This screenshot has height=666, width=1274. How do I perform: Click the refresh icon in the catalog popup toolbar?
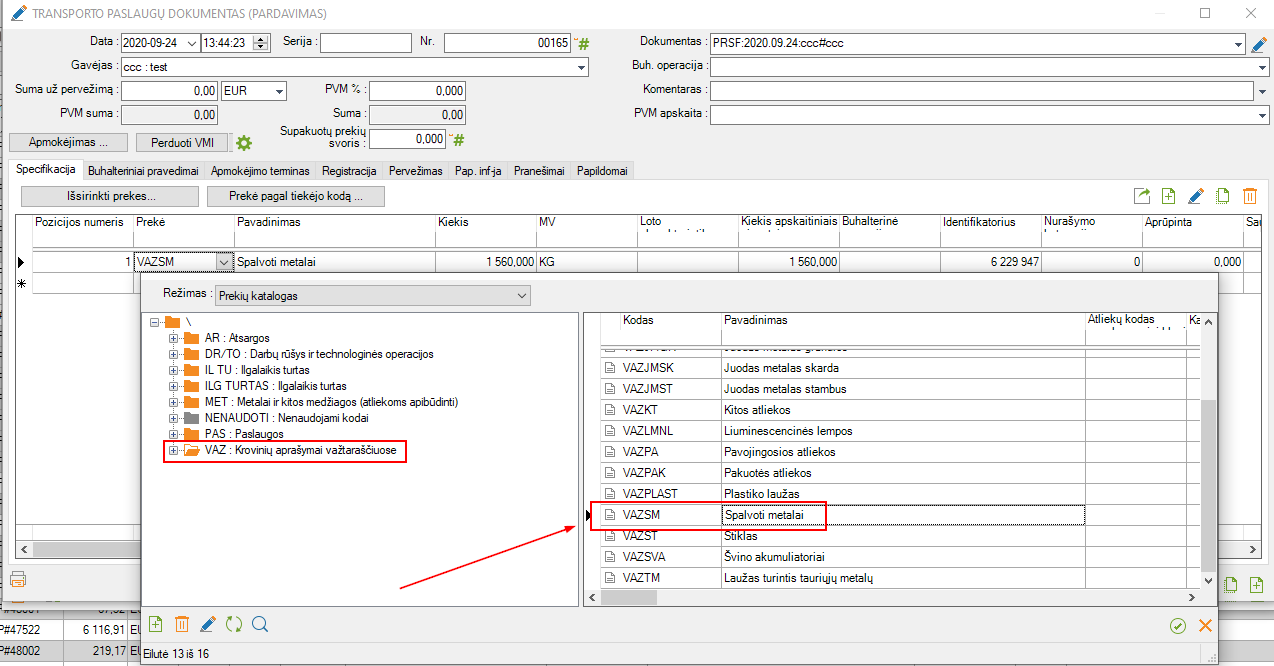[234, 624]
